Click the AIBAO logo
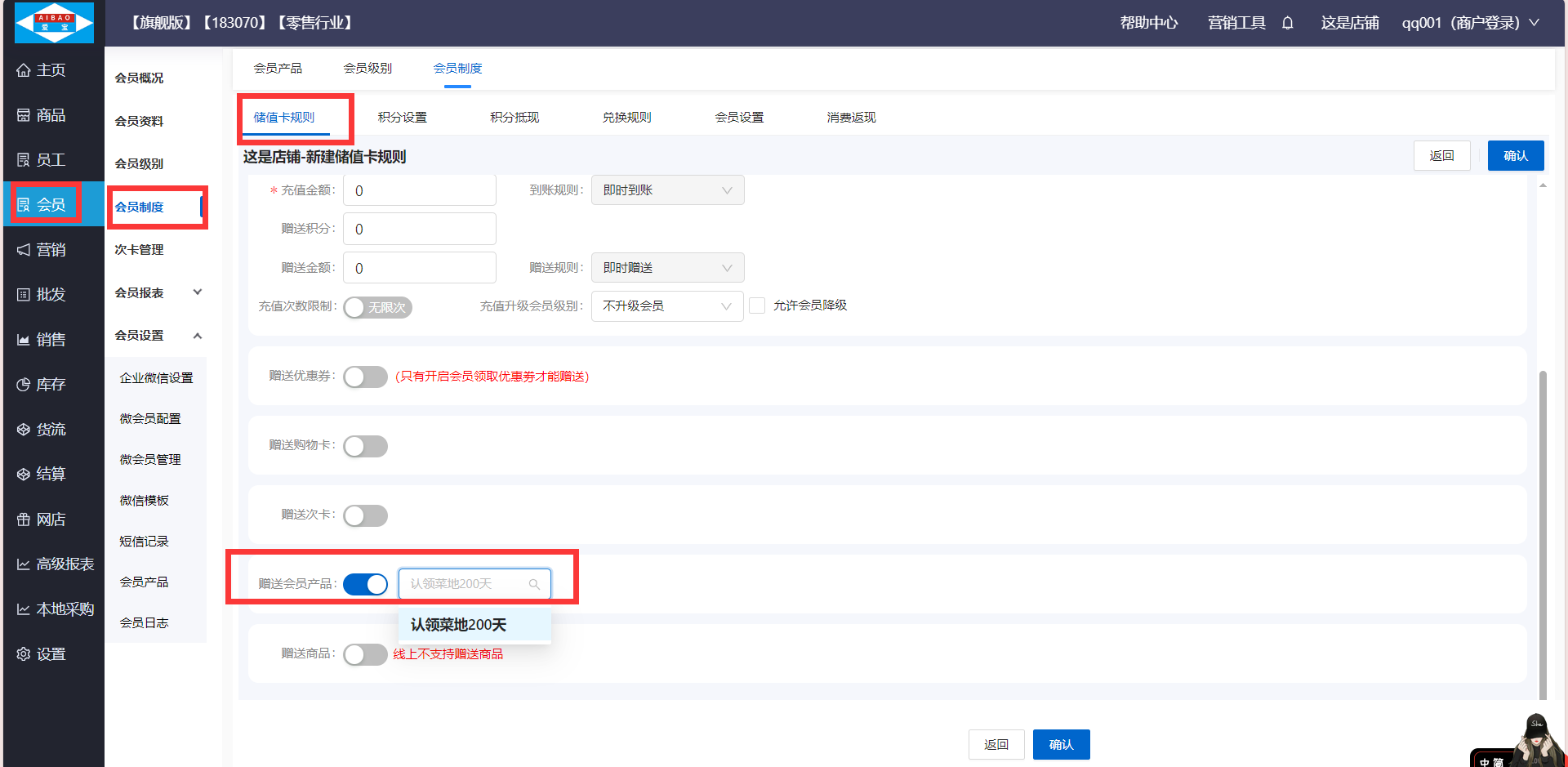 (54, 23)
